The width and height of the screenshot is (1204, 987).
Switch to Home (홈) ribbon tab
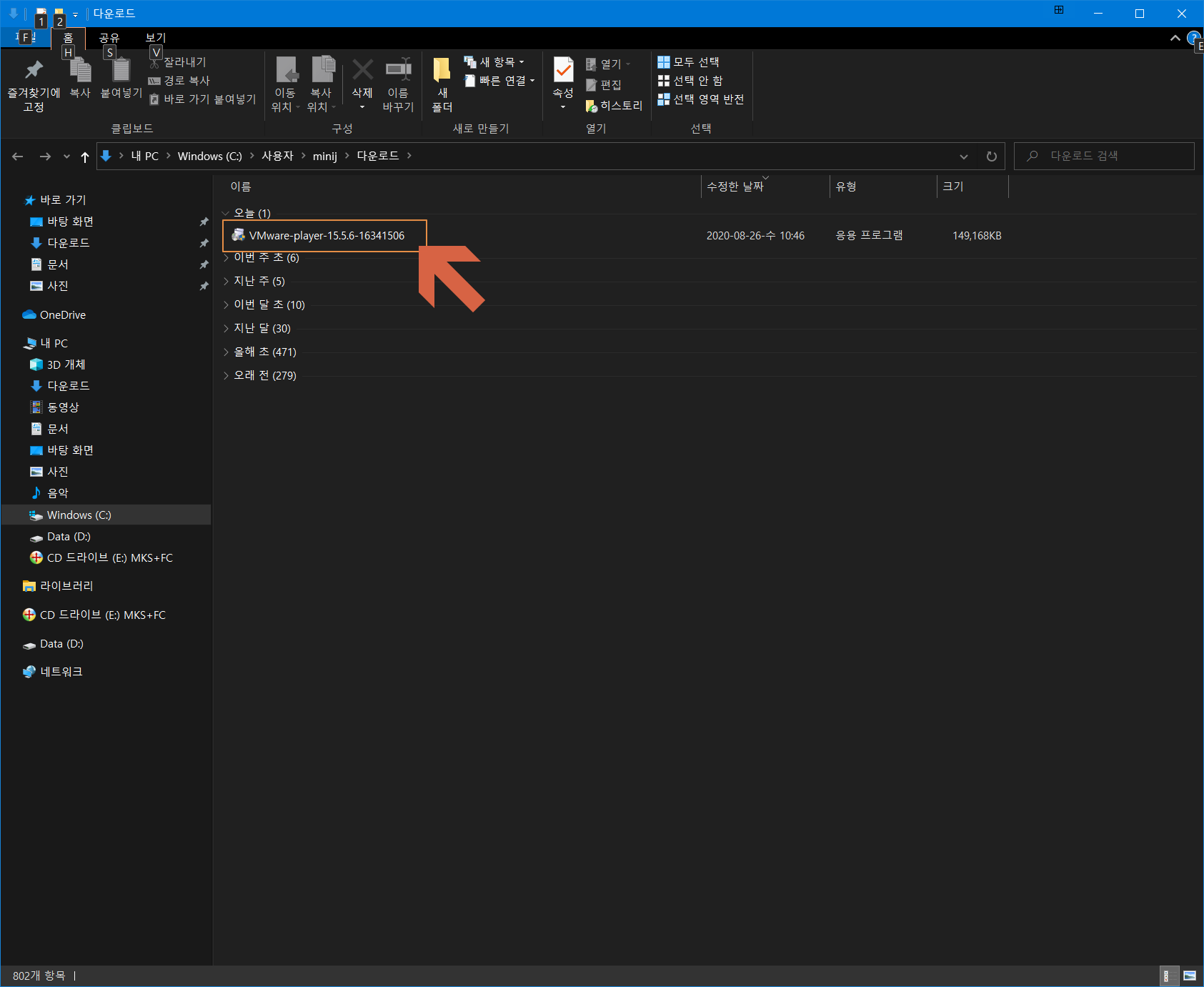(x=69, y=38)
